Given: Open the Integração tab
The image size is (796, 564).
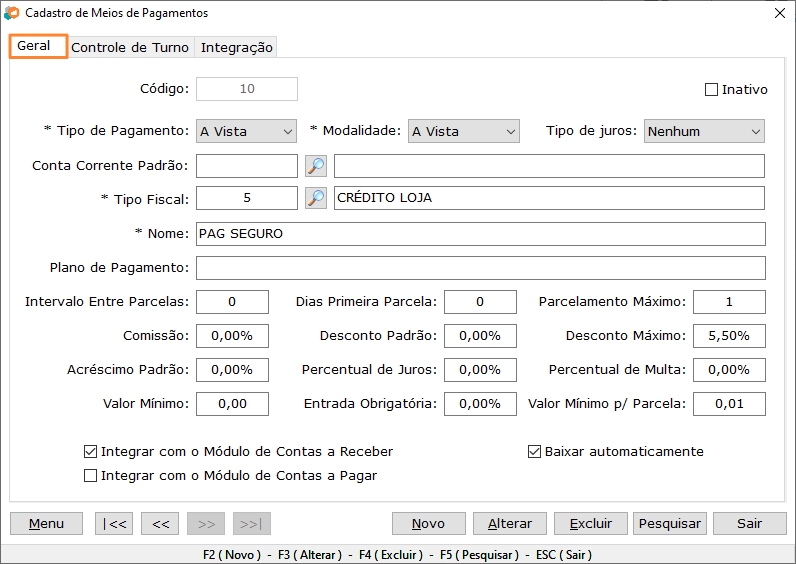Looking at the screenshot, I should click(x=236, y=48).
